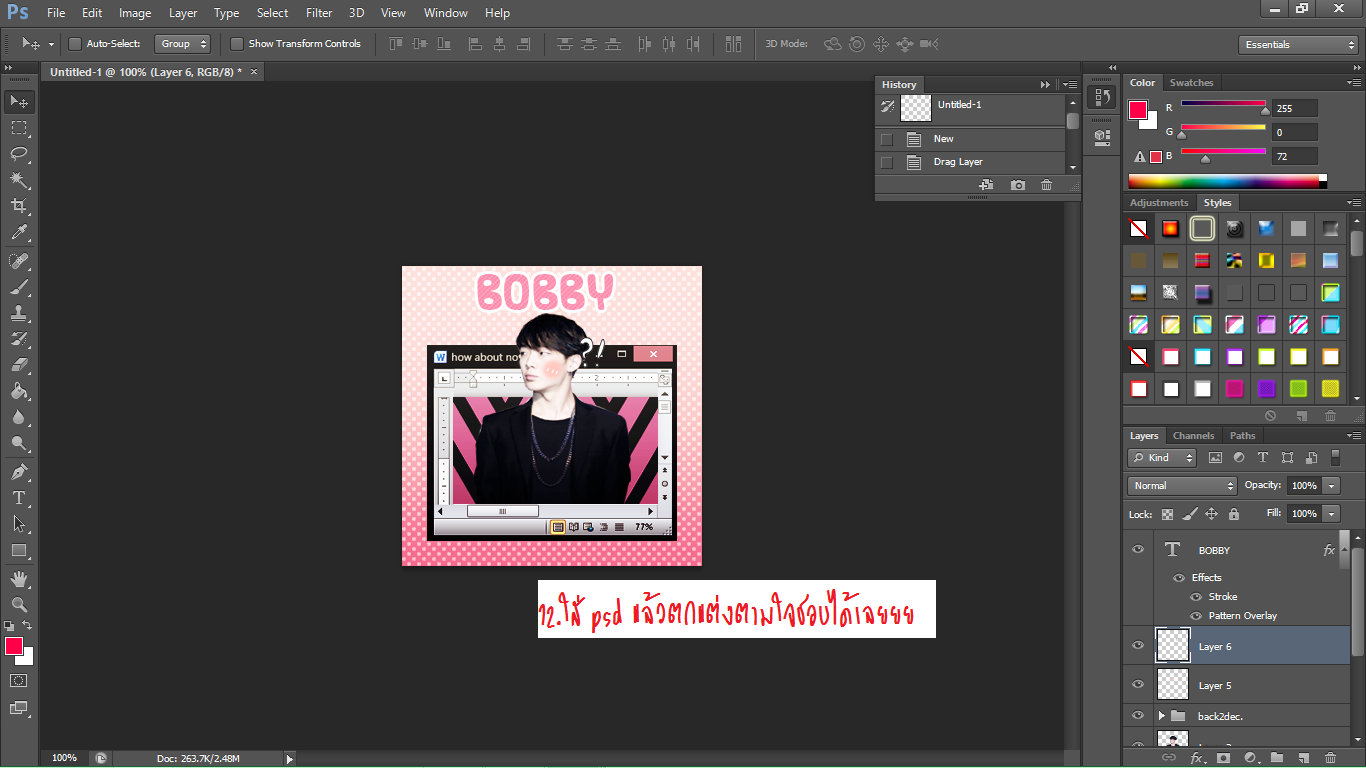
Task: Select the History Brush tool
Action: point(19,339)
